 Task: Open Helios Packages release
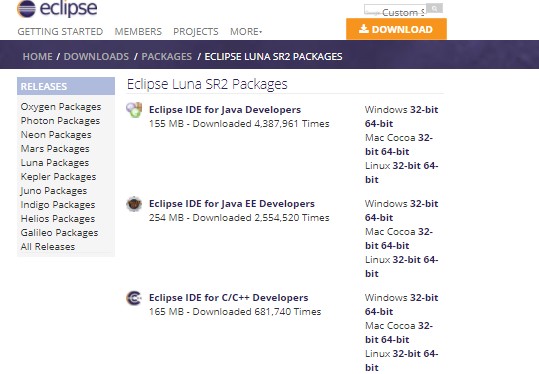click(58, 219)
